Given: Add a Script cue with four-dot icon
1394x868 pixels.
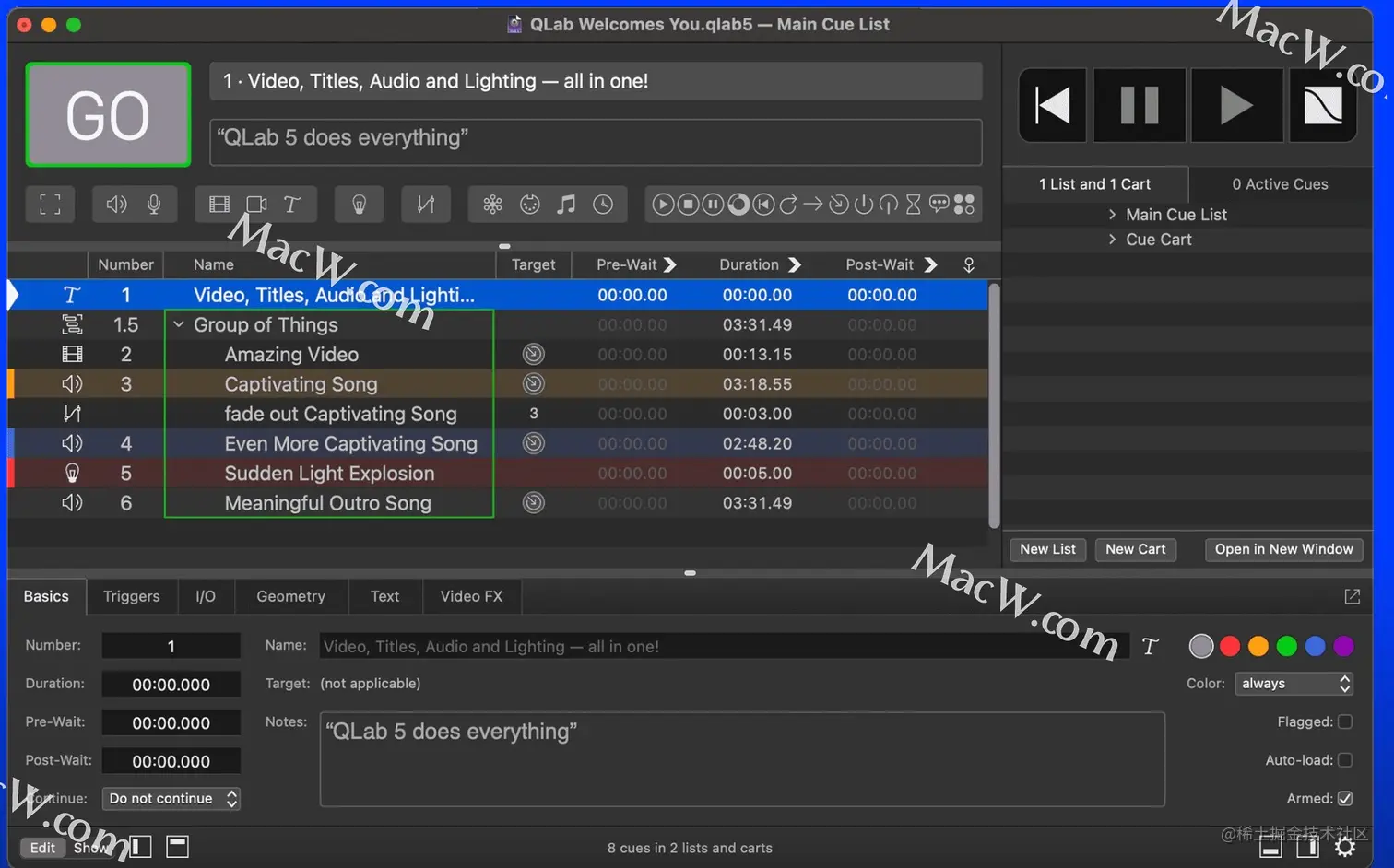Looking at the screenshot, I should coord(964,205).
